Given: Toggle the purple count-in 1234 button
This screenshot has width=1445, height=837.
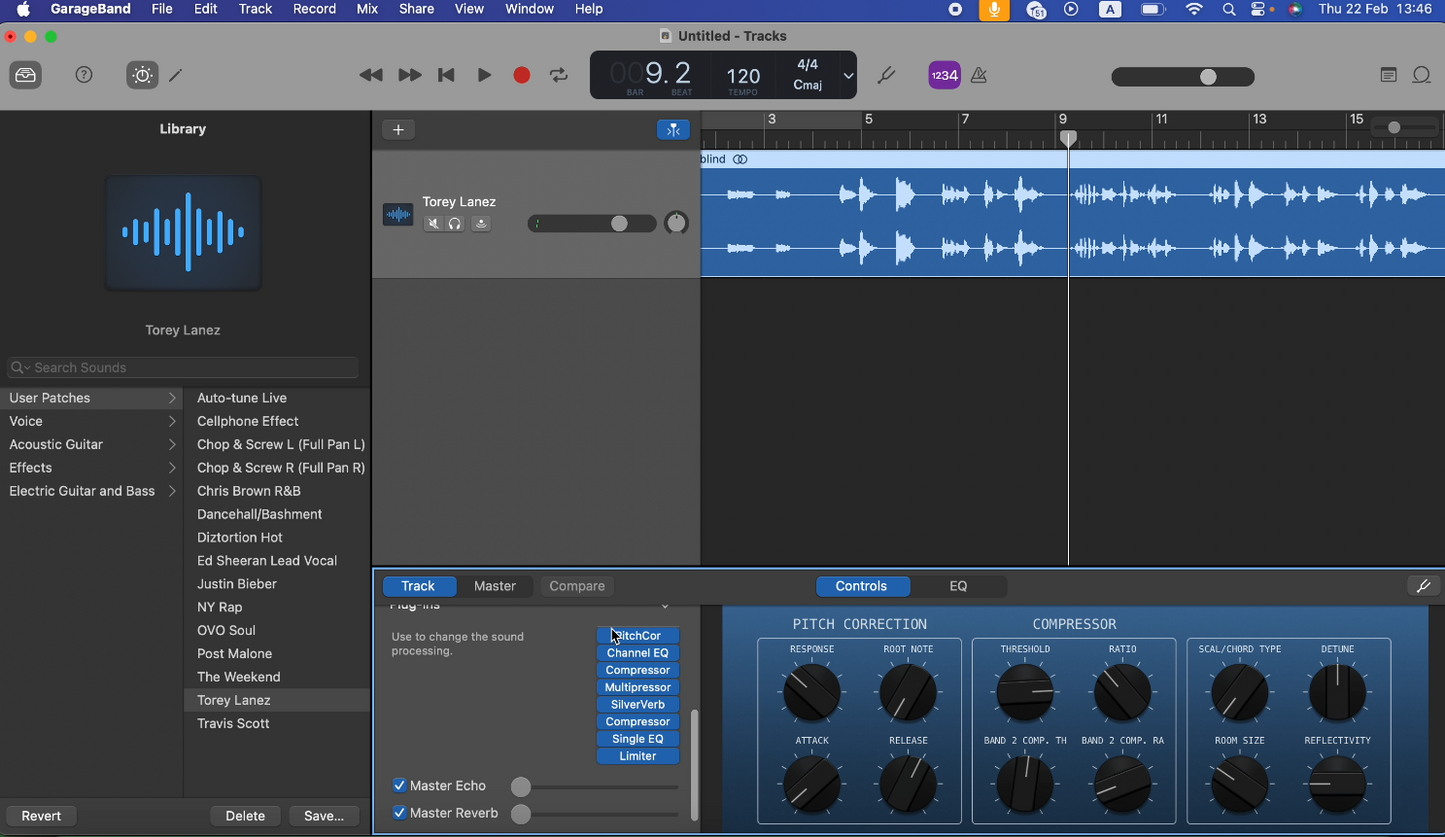Looking at the screenshot, I should pos(944,76).
